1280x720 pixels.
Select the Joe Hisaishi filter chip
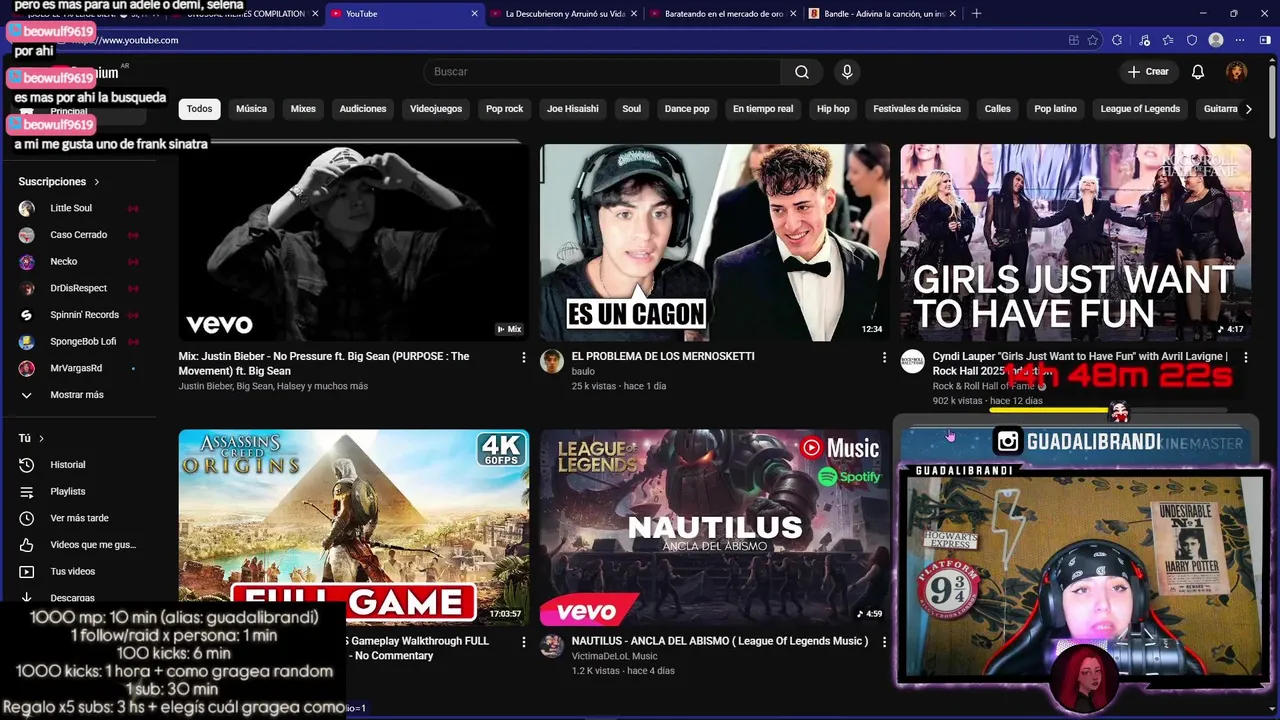point(573,109)
